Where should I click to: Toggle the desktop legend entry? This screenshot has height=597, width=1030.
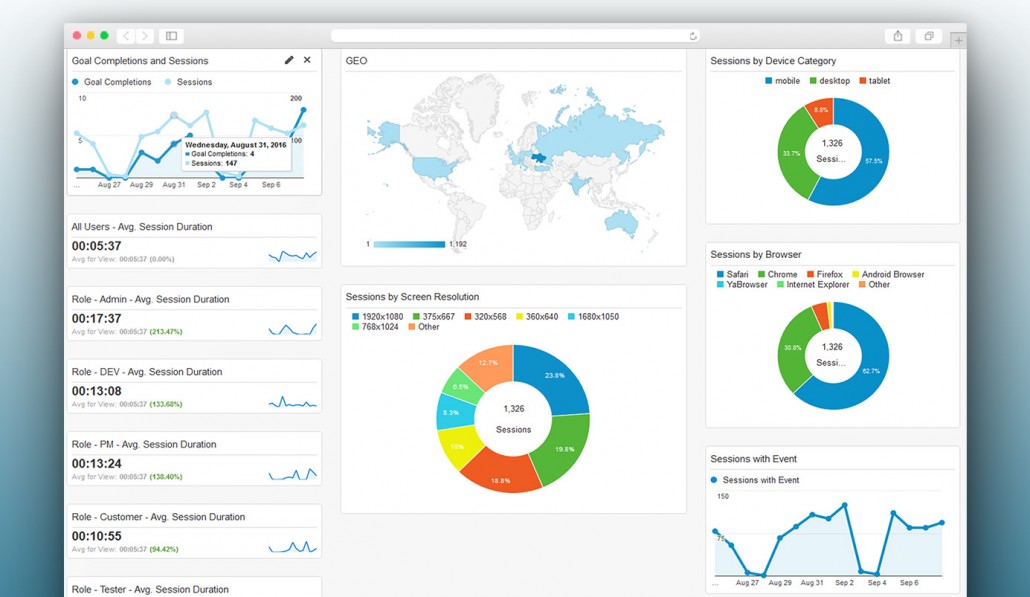(x=830, y=81)
